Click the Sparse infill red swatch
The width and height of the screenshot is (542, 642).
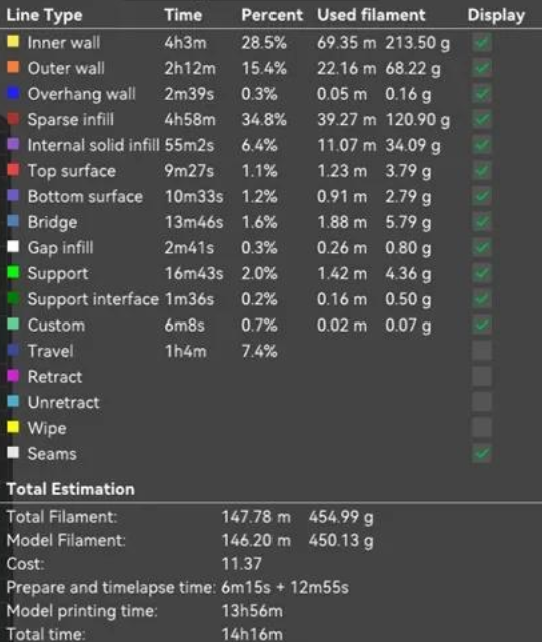click(13, 119)
